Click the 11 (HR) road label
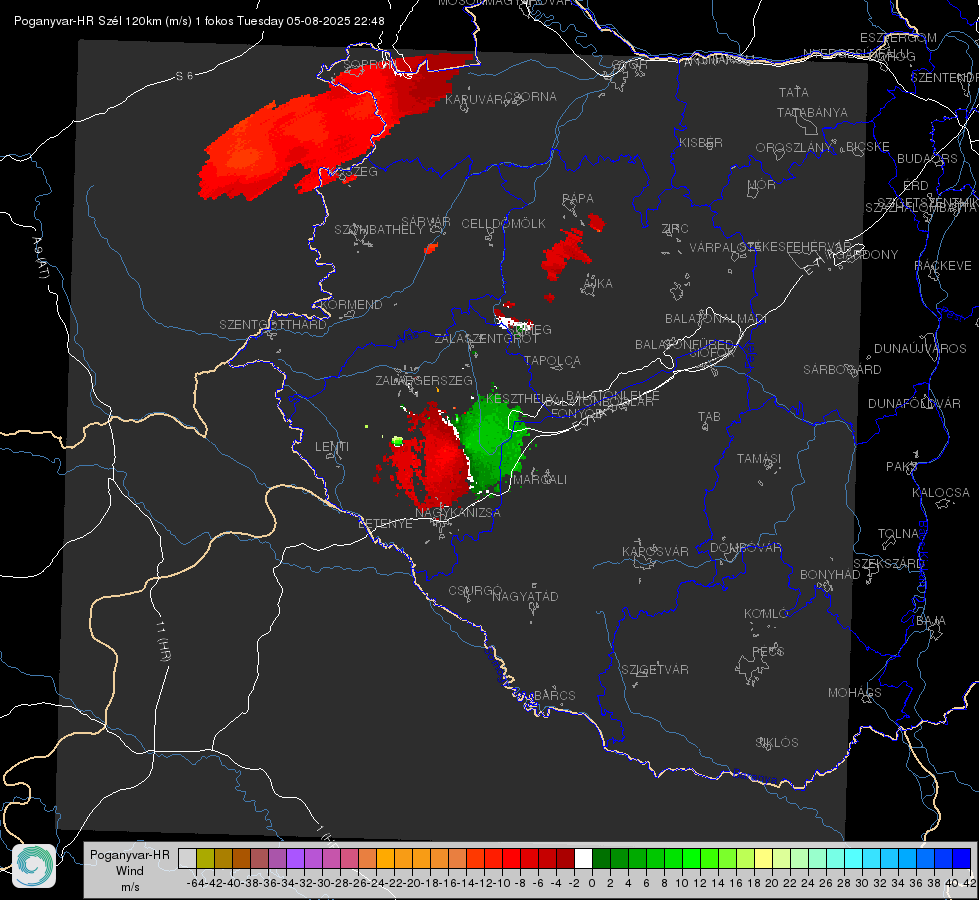This screenshot has height=900, width=979. coord(164,641)
